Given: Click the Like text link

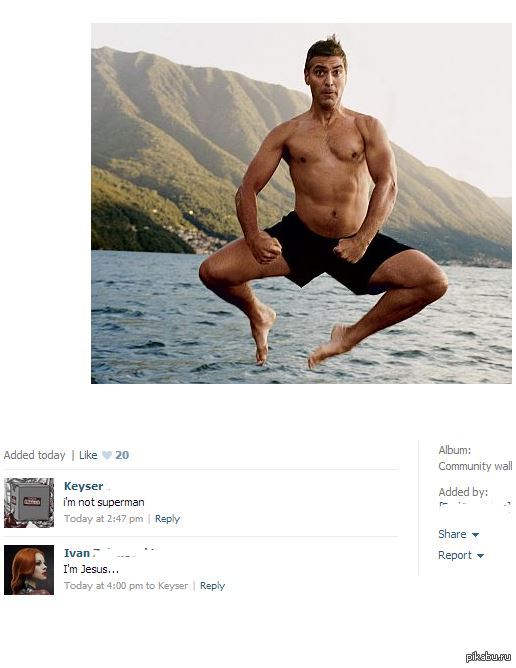Looking at the screenshot, I should [x=88, y=455].
